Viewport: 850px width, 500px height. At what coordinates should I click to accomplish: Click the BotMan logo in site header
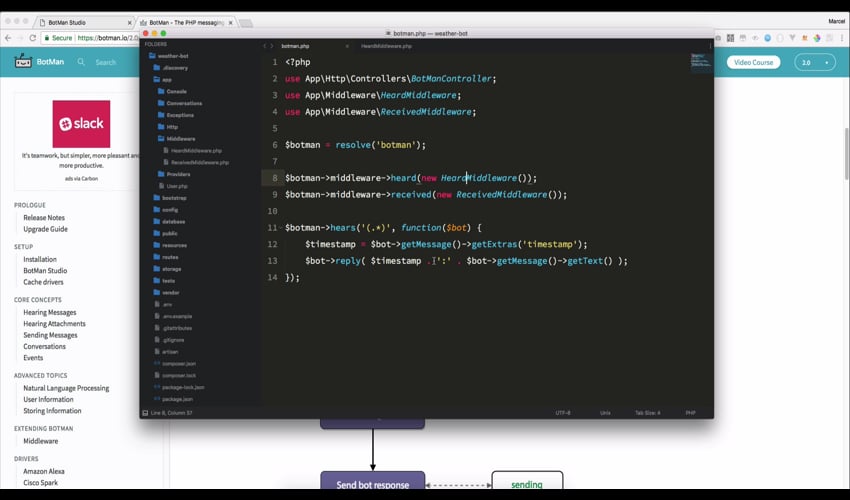click(x=39, y=62)
